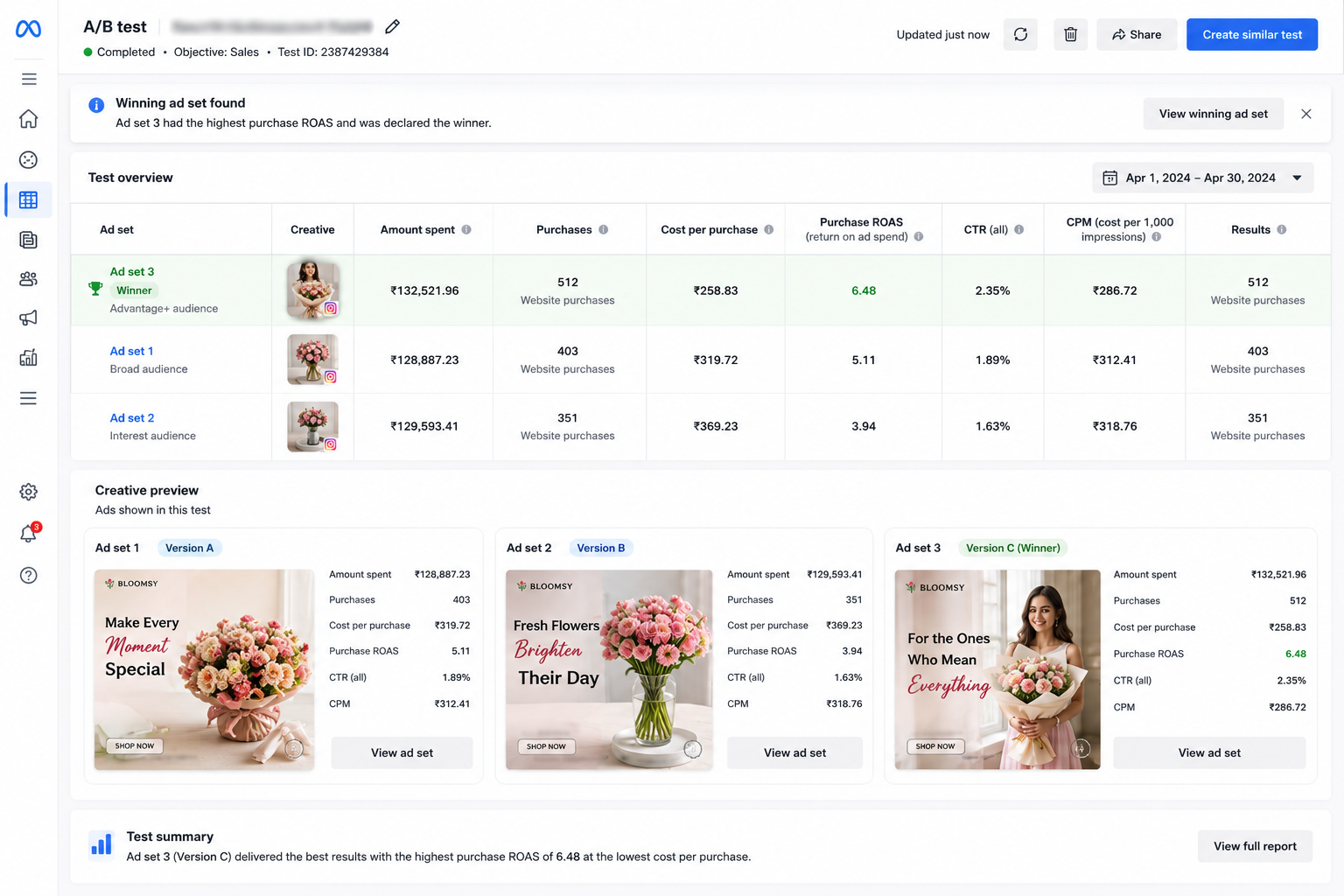The image size is (1344, 896).
Task: Click the blue info icon in the banner
Action: (x=96, y=105)
